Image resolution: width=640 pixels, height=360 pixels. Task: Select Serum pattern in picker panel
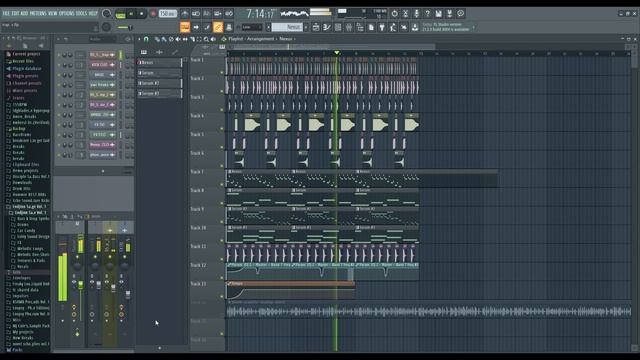[160, 73]
